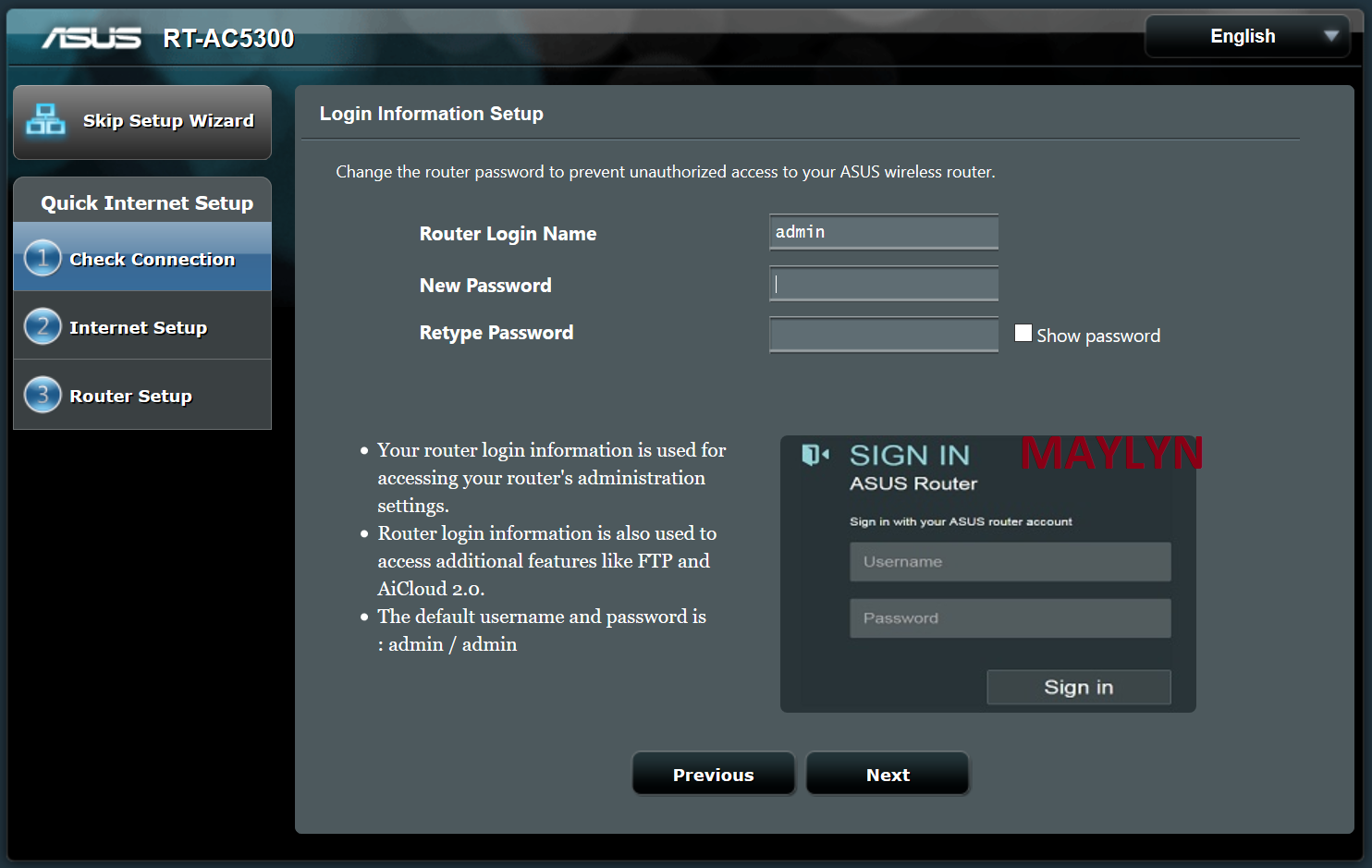This screenshot has width=1372, height=868.
Task: Click the Show password label text
Action: [x=1097, y=336]
